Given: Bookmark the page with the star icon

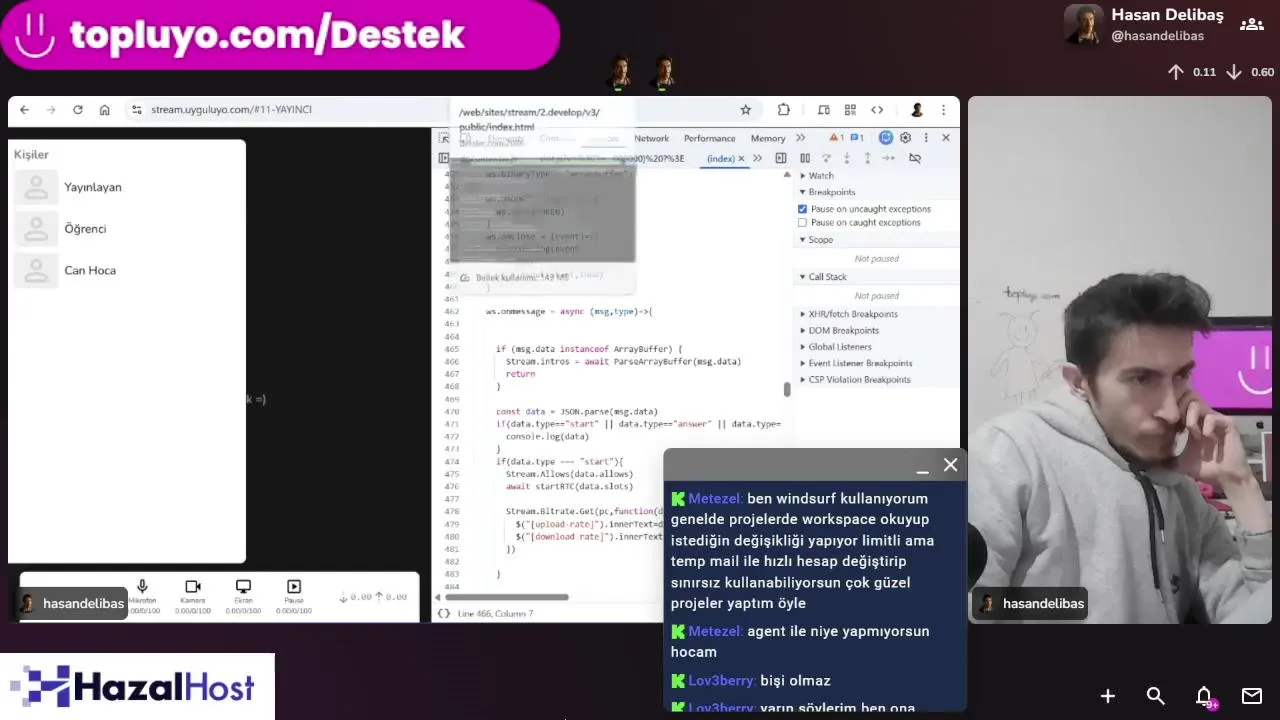Looking at the screenshot, I should [x=745, y=110].
